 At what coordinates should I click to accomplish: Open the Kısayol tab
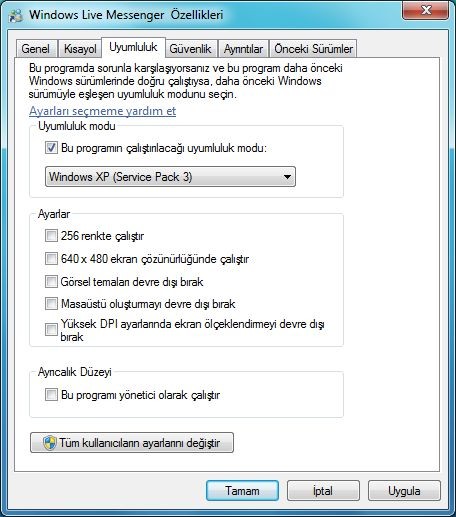tap(80, 49)
